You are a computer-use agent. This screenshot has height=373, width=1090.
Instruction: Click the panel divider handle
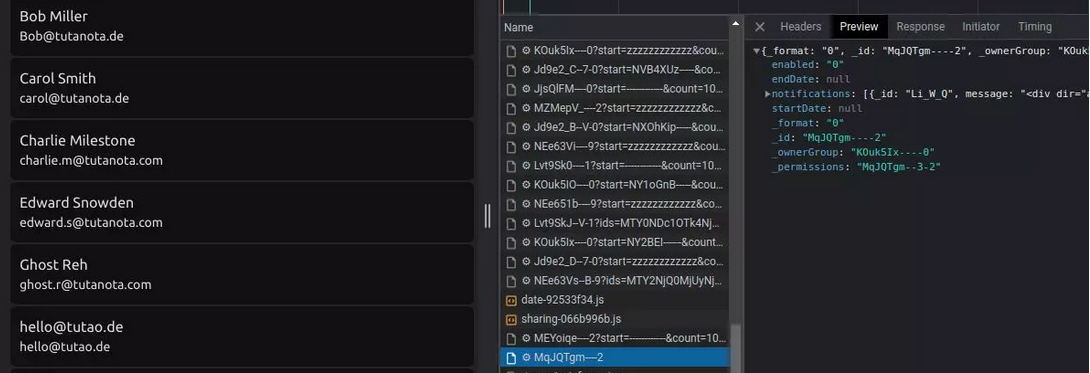click(x=487, y=216)
